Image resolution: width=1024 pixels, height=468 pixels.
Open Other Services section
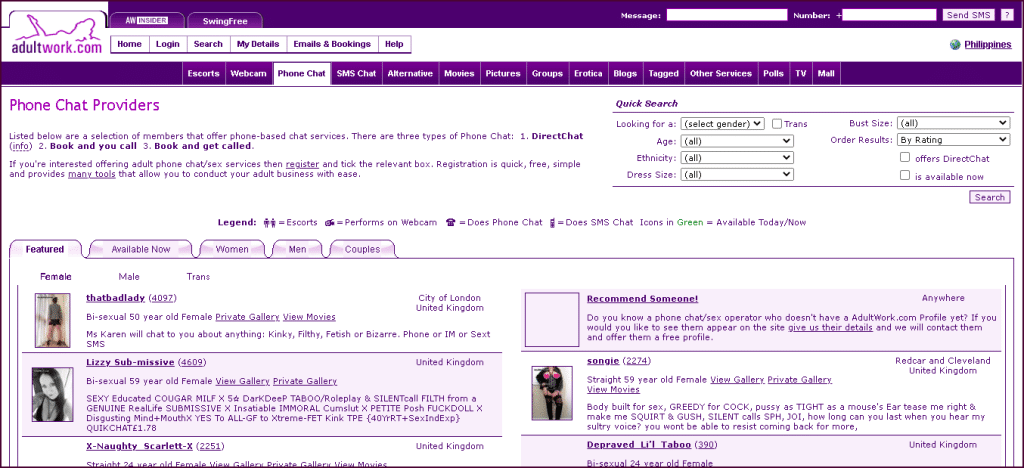pyautogui.click(x=721, y=74)
